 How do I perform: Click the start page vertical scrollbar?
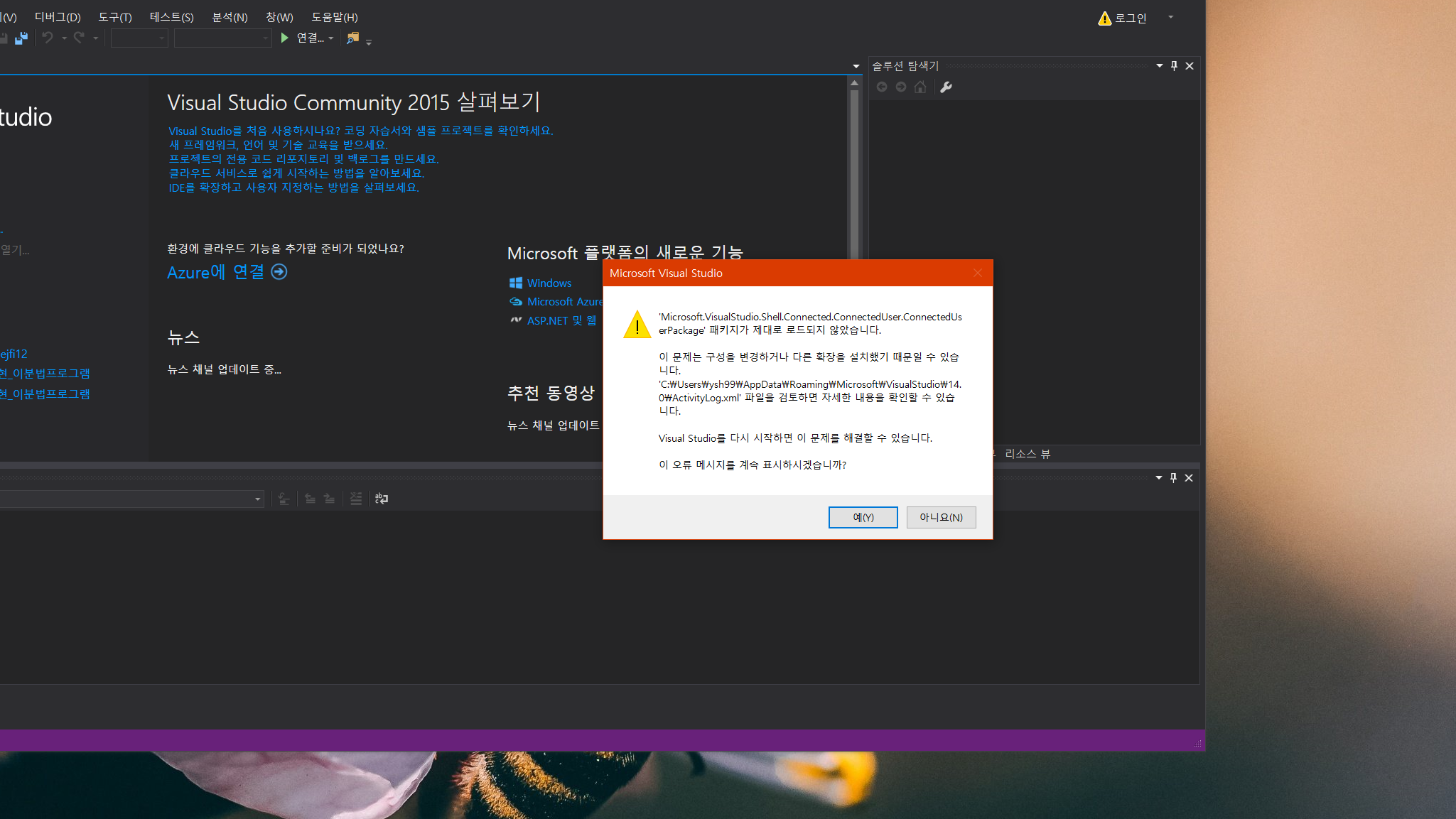tap(854, 170)
